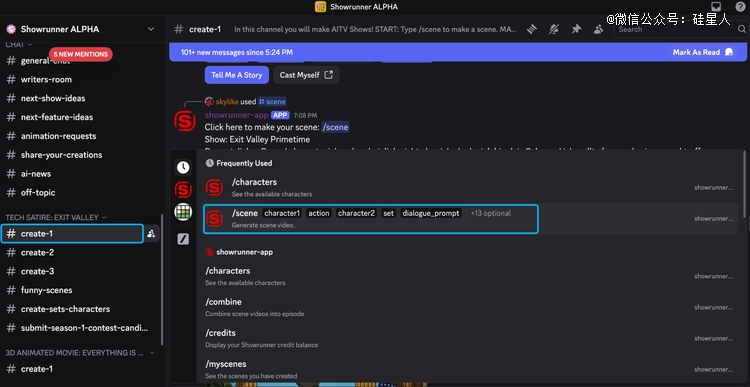Click the /scene command red S icon
Image resolution: width=750 pixels, height=387 pixels.
tap(214, 219)
